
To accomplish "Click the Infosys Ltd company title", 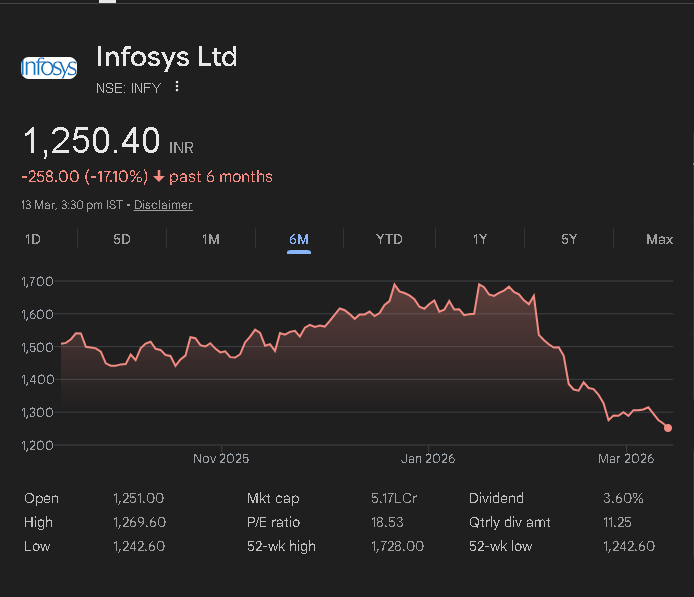I will pyautogui.click(x=166, y=57).
